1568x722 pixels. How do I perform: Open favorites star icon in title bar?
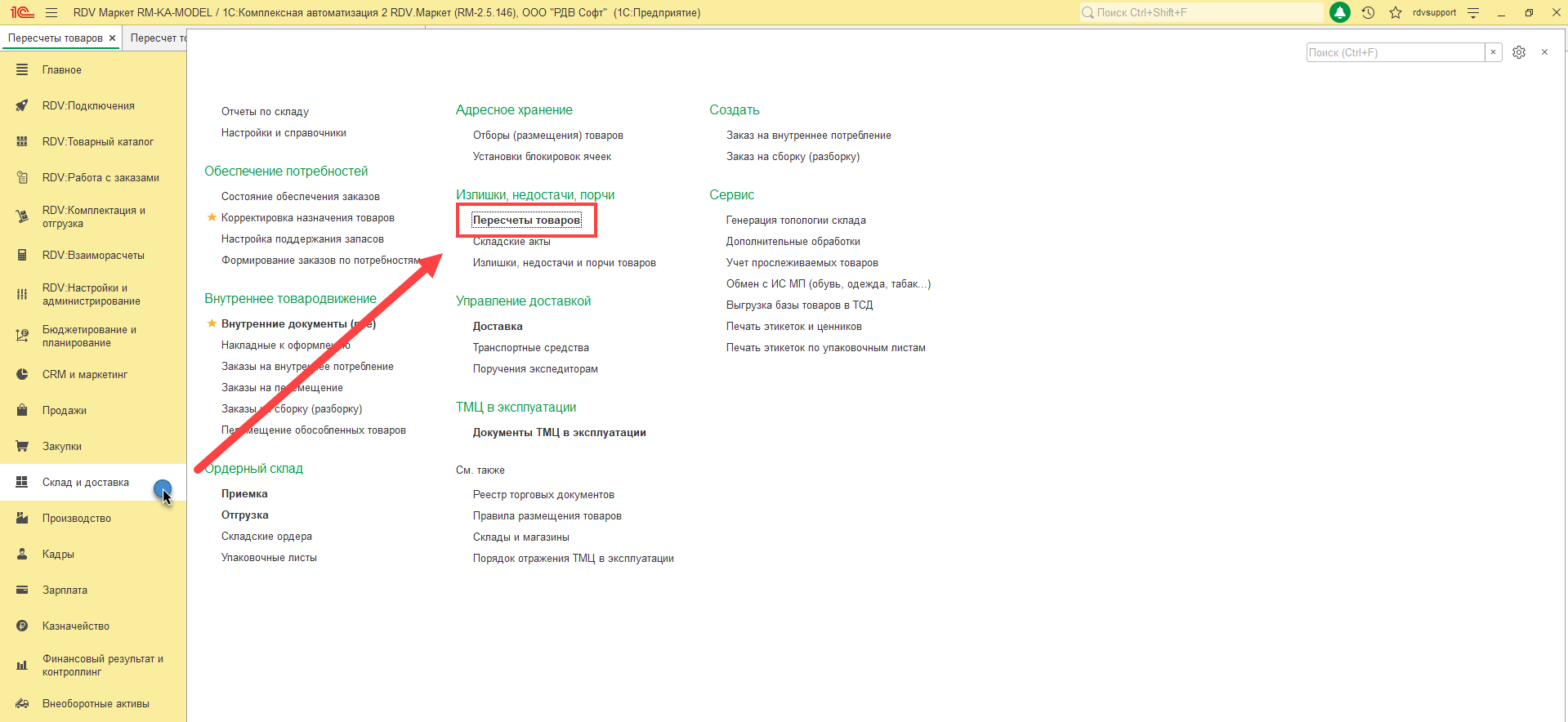1396,12
